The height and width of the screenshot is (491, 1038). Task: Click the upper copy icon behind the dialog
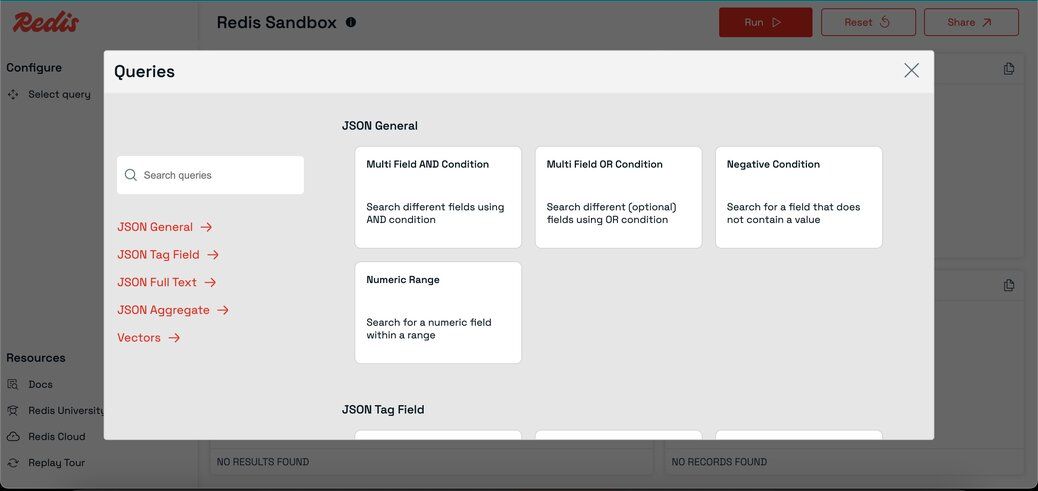tap(1009, 69)
